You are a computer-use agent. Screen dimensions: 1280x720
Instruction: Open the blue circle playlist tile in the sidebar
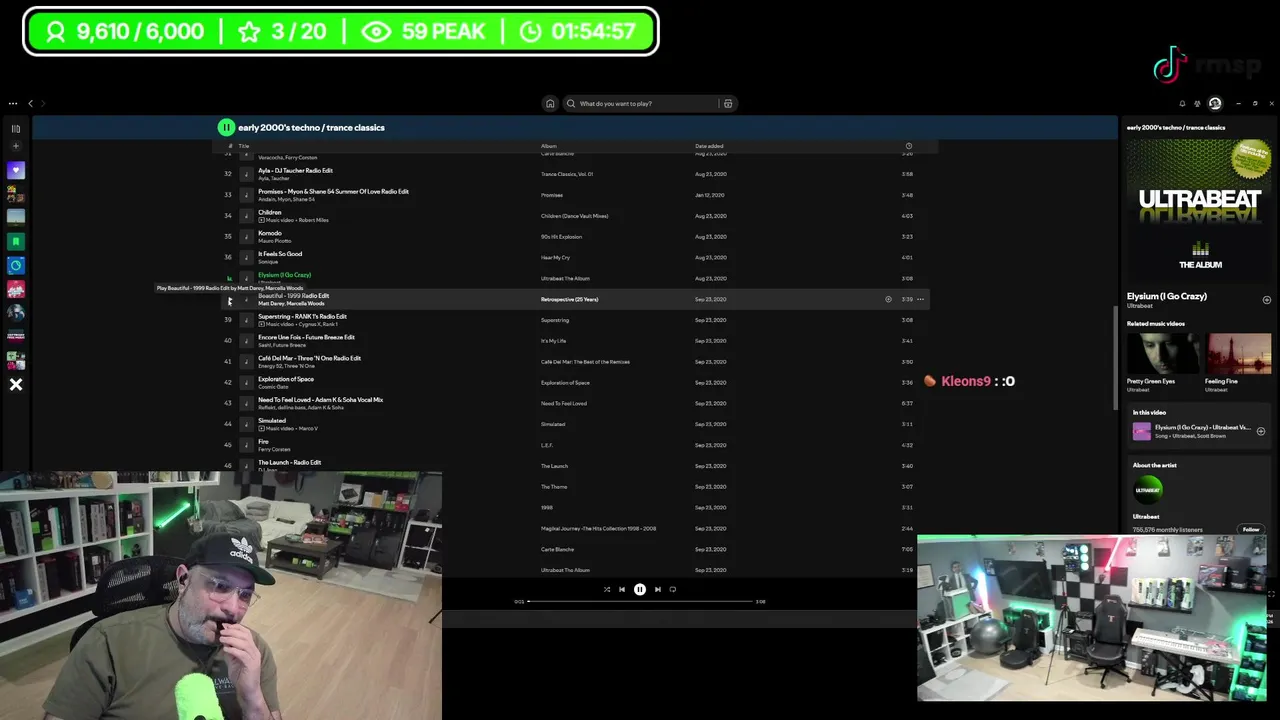[16, 265]
